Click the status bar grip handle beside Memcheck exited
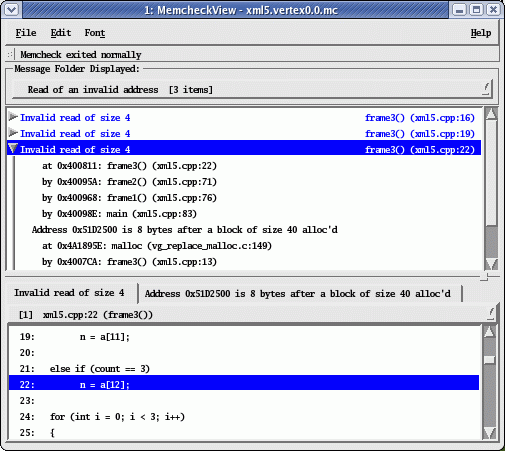505x451 pixels. click(10, 54)
